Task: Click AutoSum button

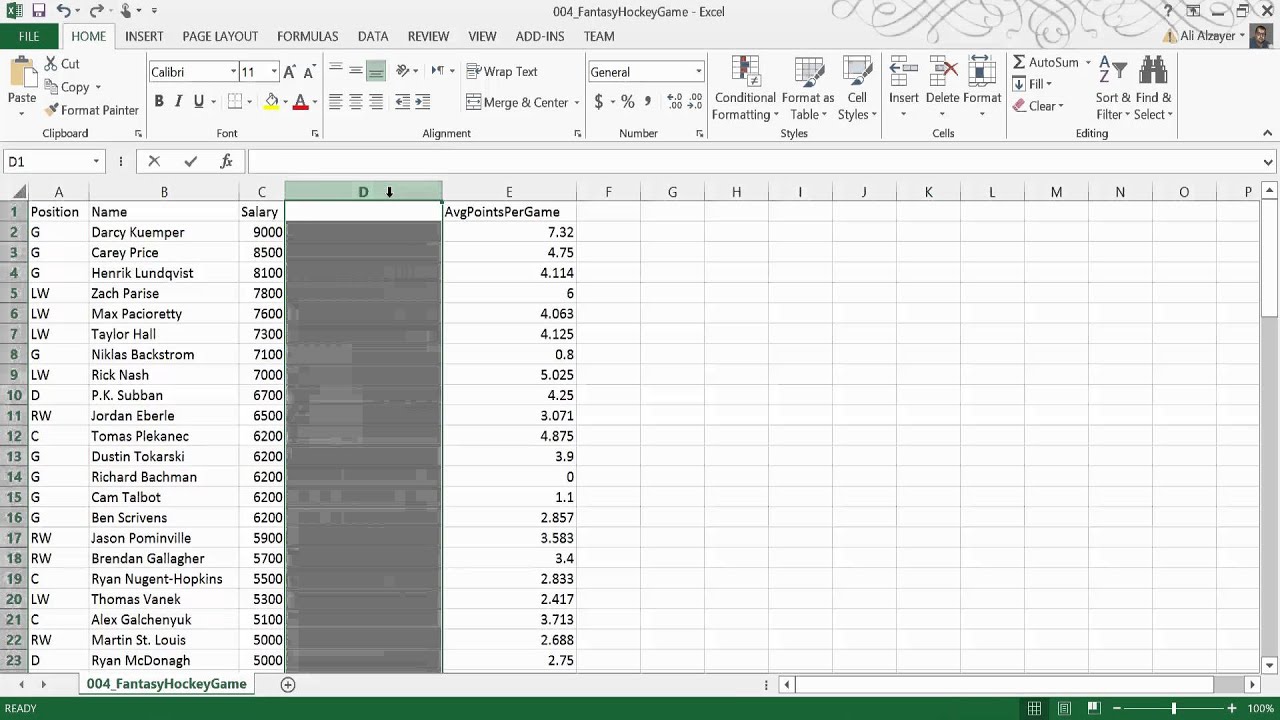Action: click(x=1045, y=62)
